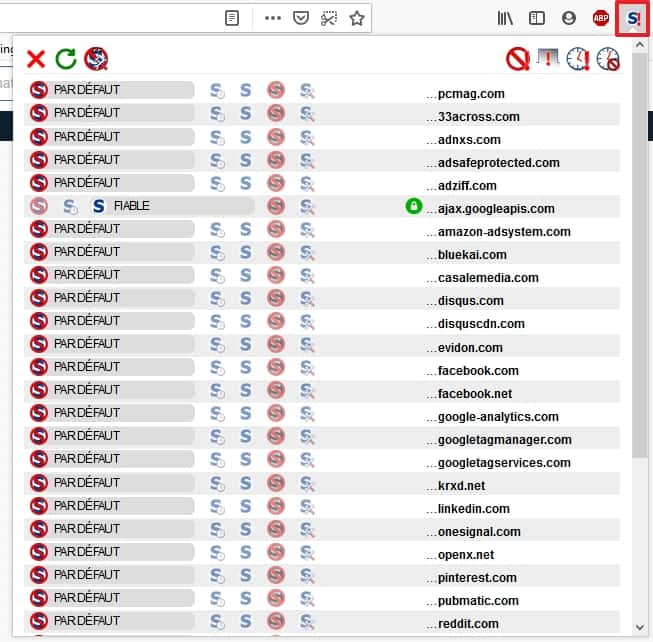The width and height of the screenshot is (653, 642).
Task: Click the Adblock Plus ABP toolbar icon
Action: point(601,18)
